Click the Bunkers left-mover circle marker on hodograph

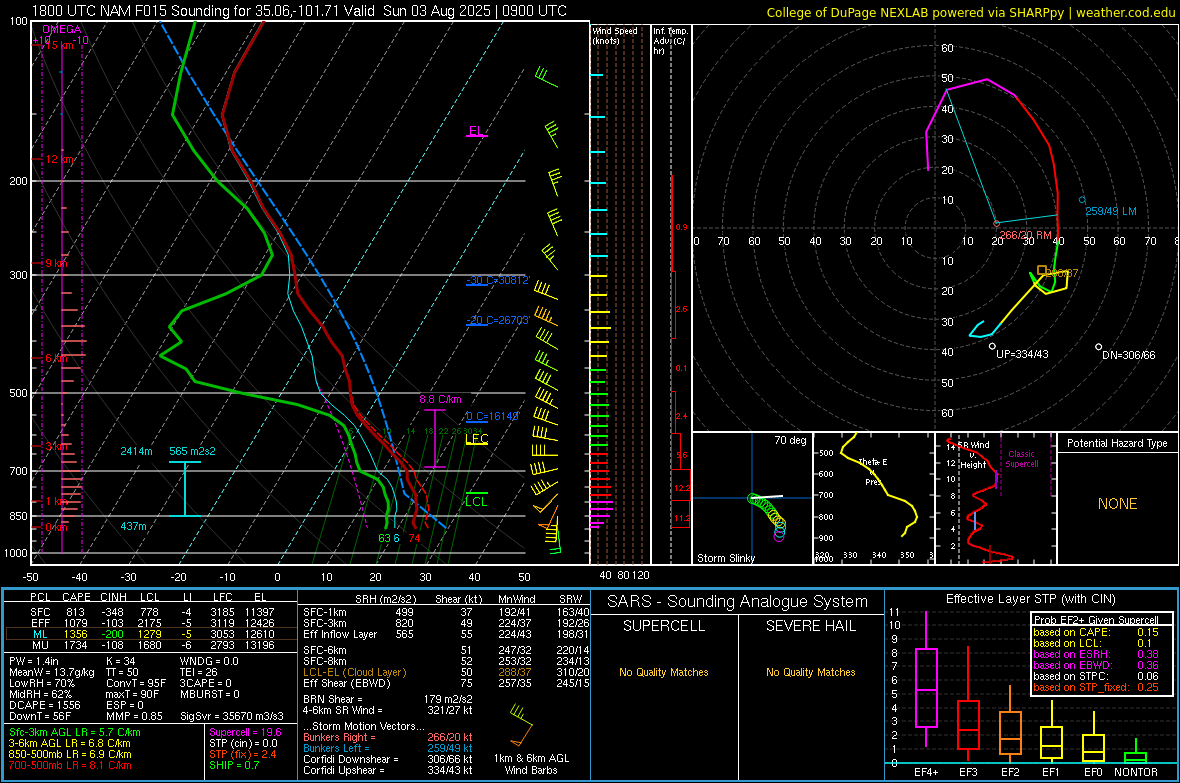click(x=1082, y=200)
